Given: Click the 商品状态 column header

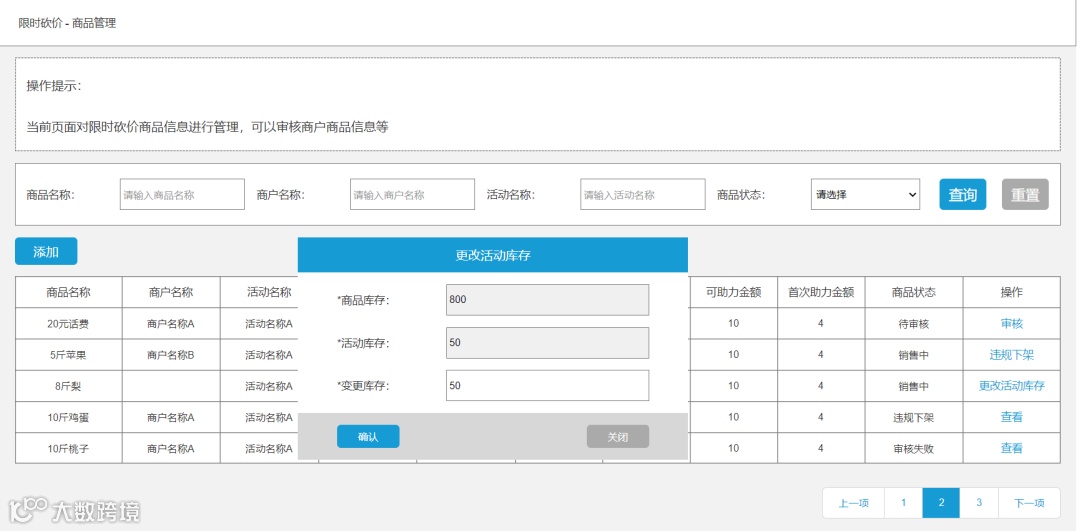Looking at the screenshot, I should 914,292.
